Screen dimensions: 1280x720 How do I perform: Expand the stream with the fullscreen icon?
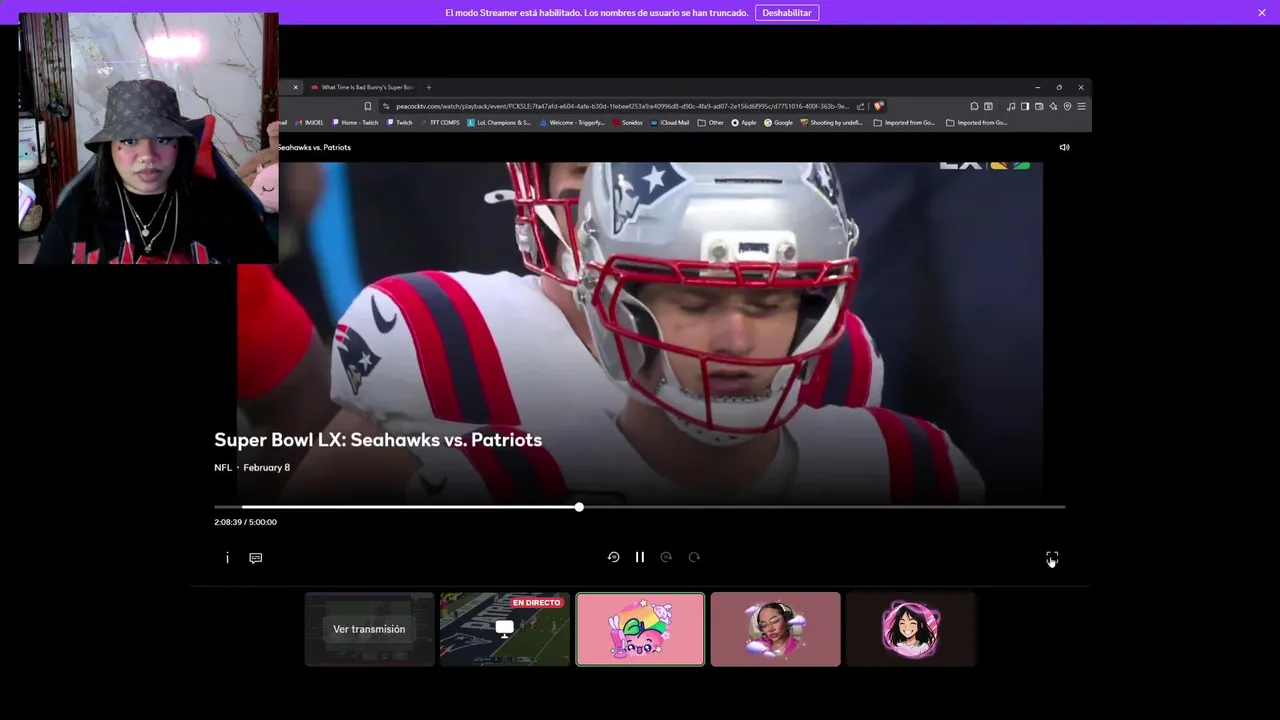click(1052, 557)
